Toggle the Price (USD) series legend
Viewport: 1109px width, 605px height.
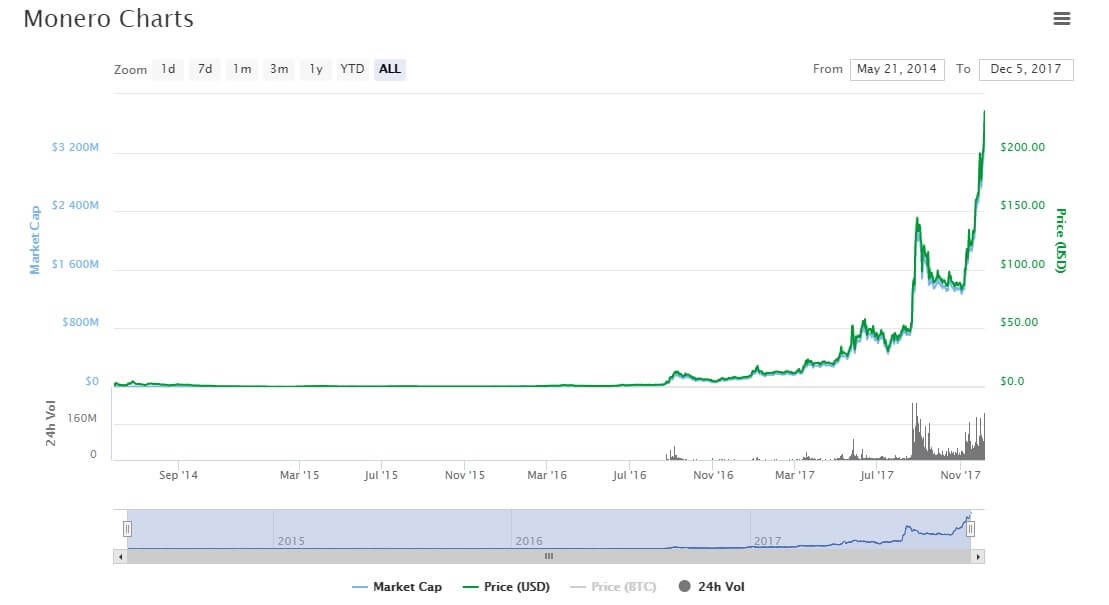506,587
